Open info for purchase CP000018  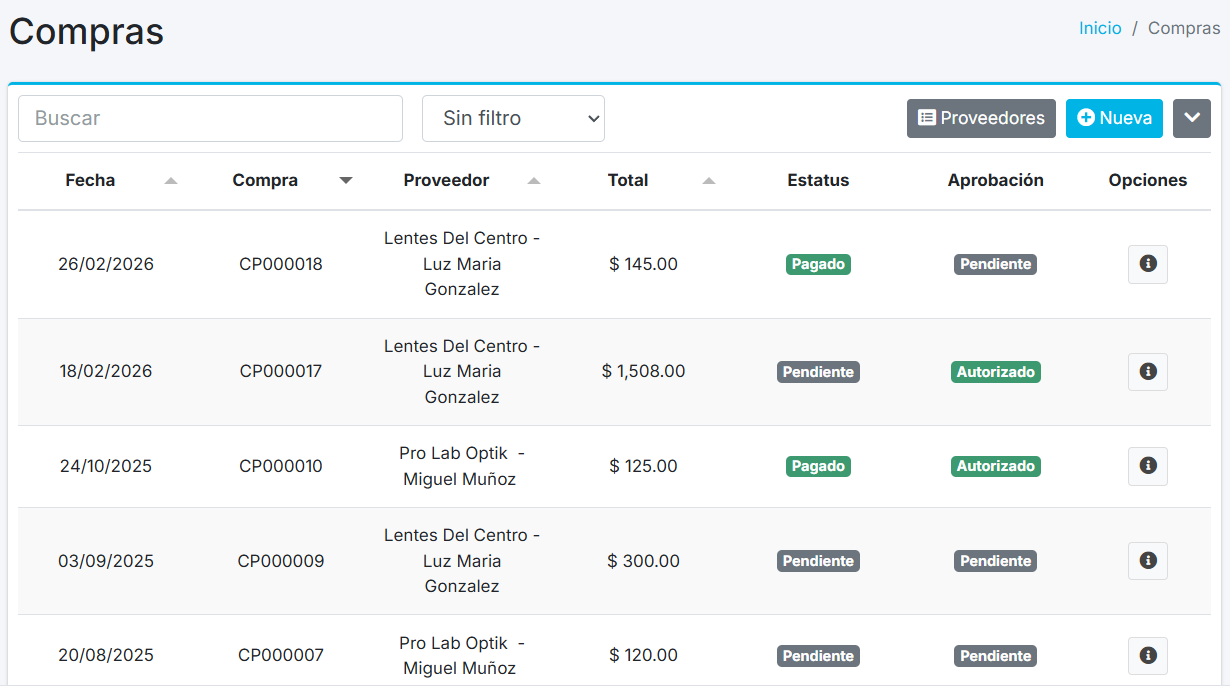coord(1147,264)
